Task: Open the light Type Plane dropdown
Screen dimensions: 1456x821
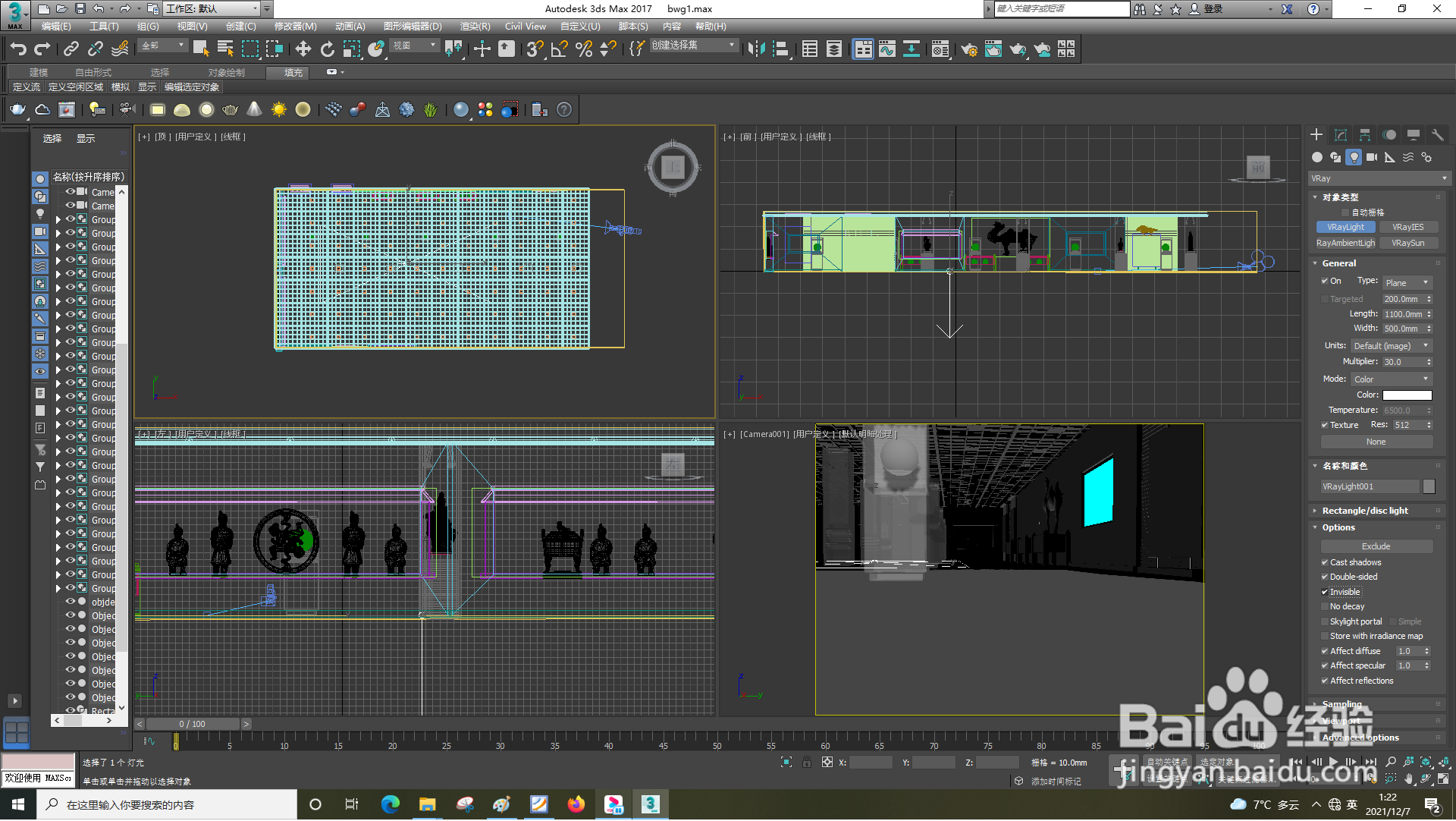Action: point(1407,282)
